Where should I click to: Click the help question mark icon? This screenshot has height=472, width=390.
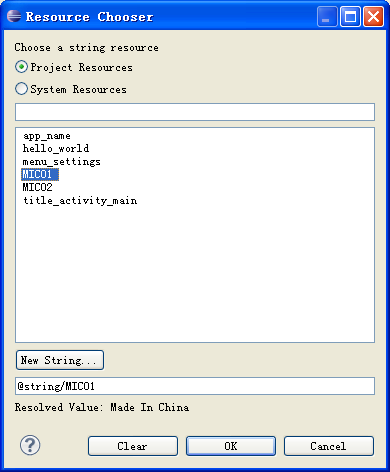(30, 445)
